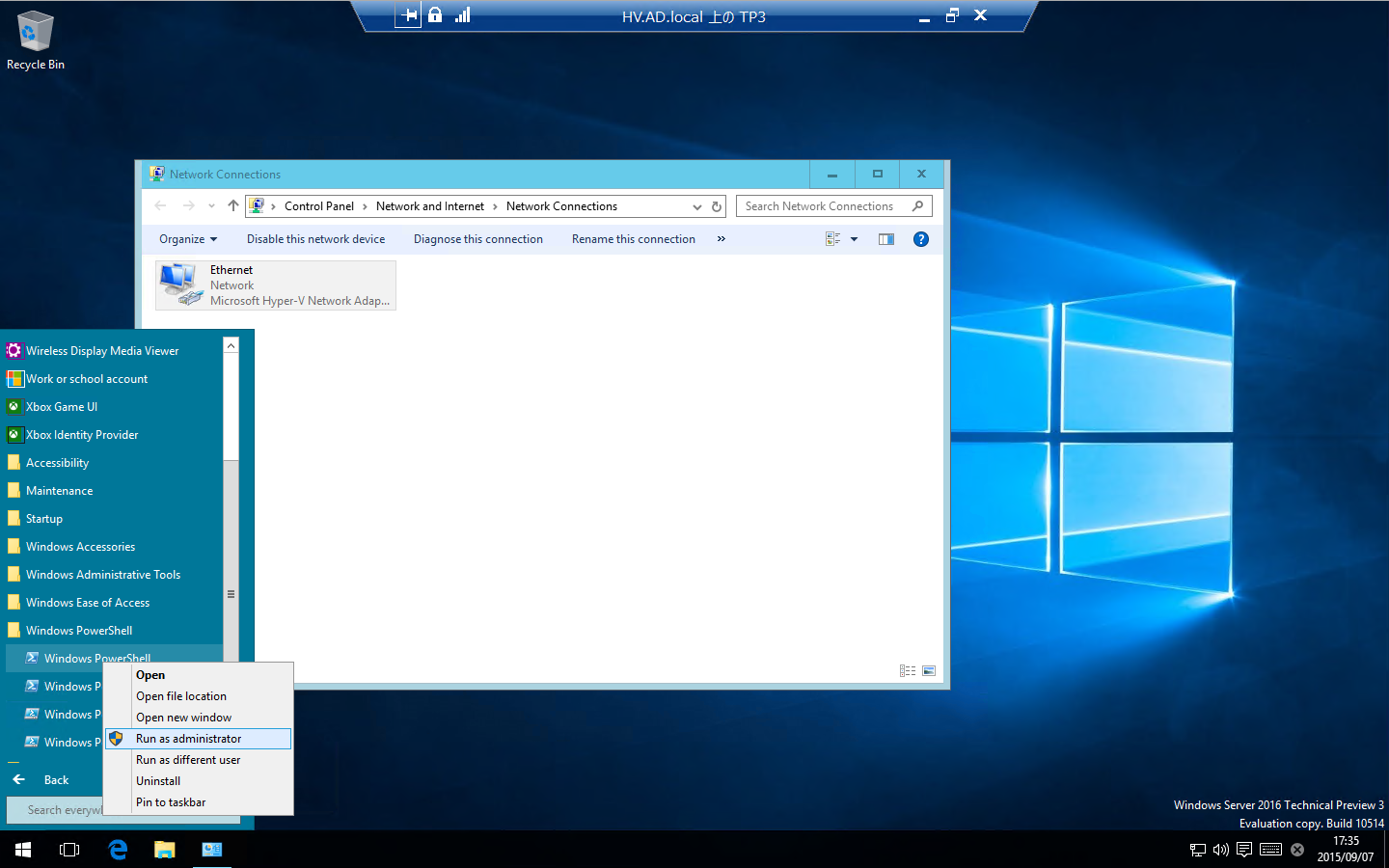Choose Run as administrator
Screen dimensions: 1389x868
(198, 739)
